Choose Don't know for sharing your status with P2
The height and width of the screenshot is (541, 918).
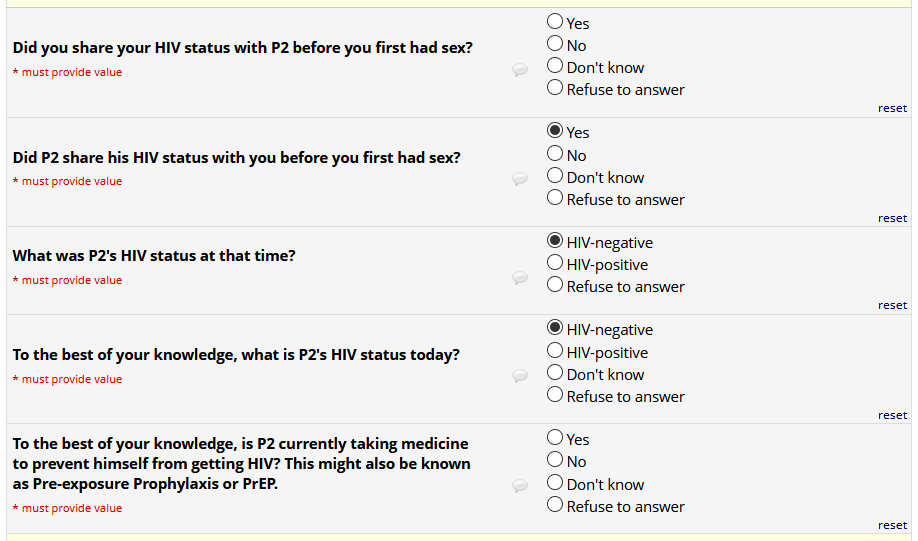555,67
